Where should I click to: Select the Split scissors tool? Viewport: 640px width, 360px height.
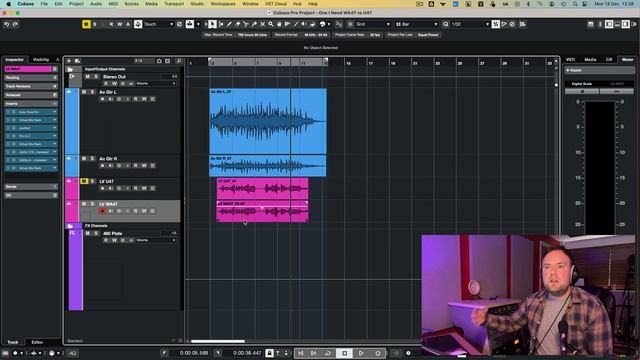pyautogui.click(x=246, y=24)
